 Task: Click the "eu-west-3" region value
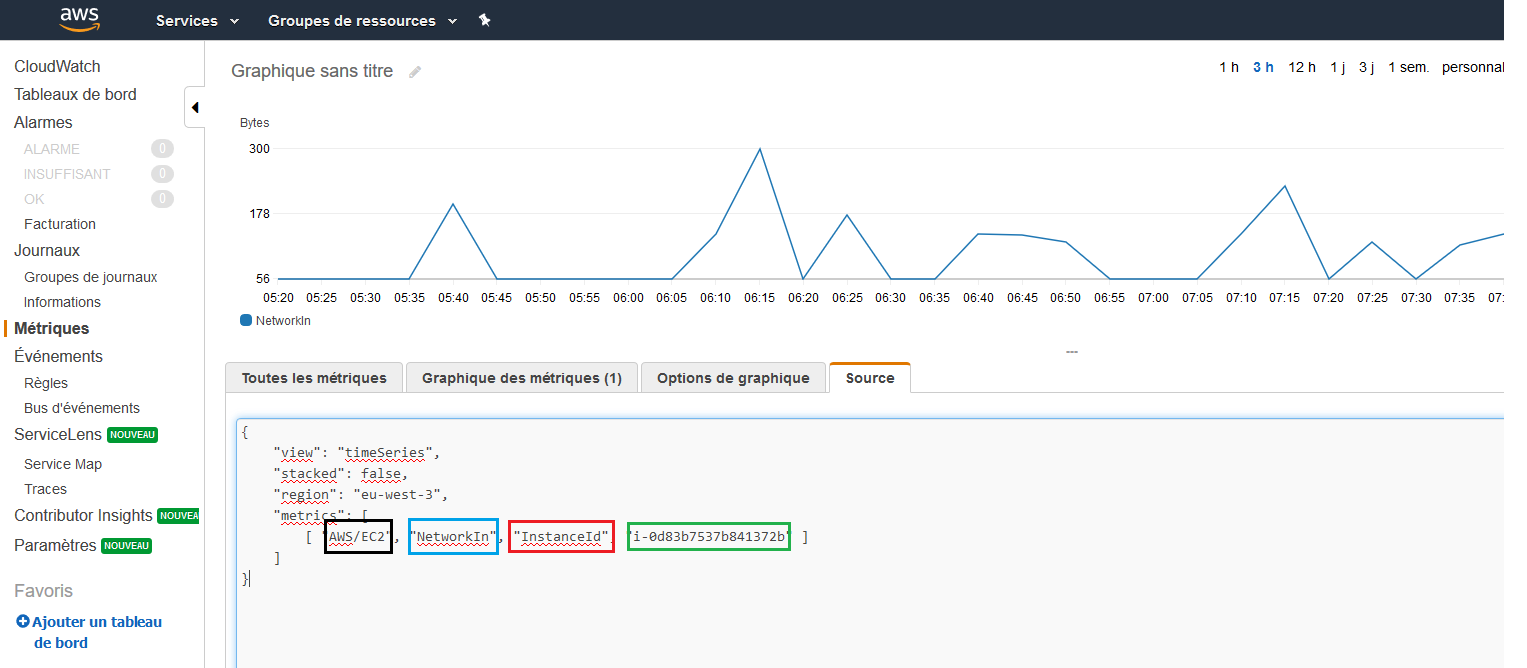point(401,495)
